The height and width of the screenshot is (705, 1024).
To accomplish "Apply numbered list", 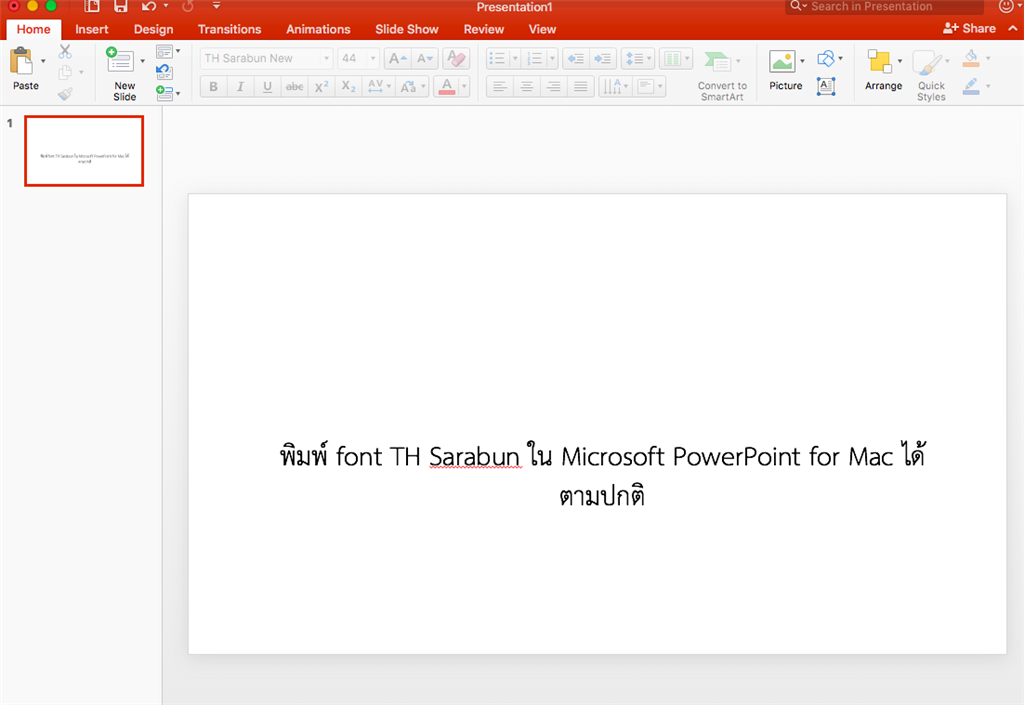I will point(535,59).
